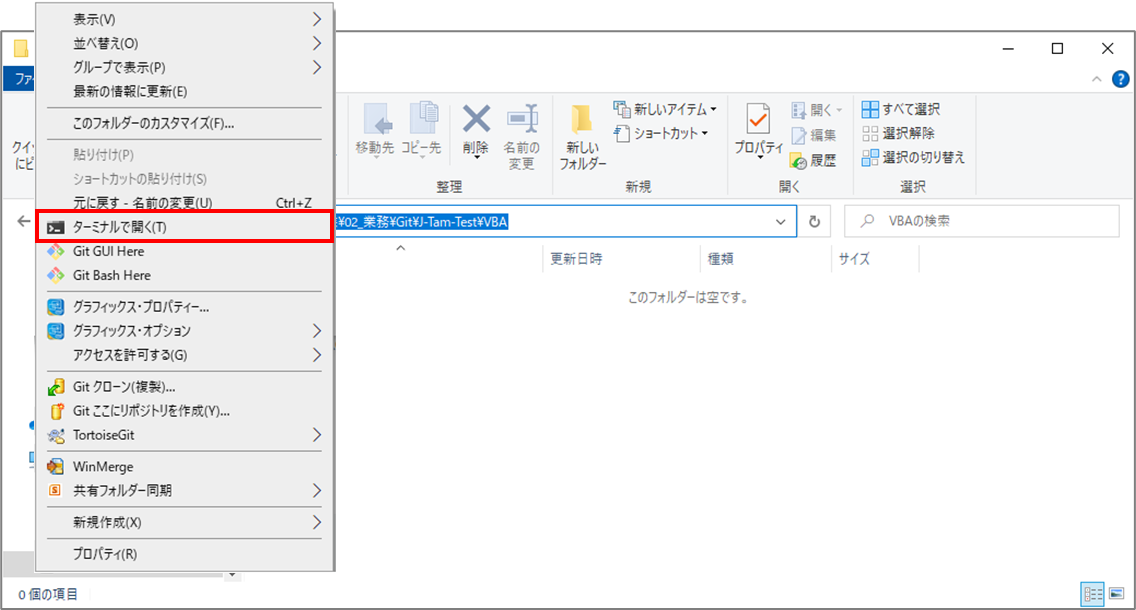The height and width of the screenshot is (610, 1136).
Task: Click the Git ここにリポジトリを作成 icon
Action: 56,411
